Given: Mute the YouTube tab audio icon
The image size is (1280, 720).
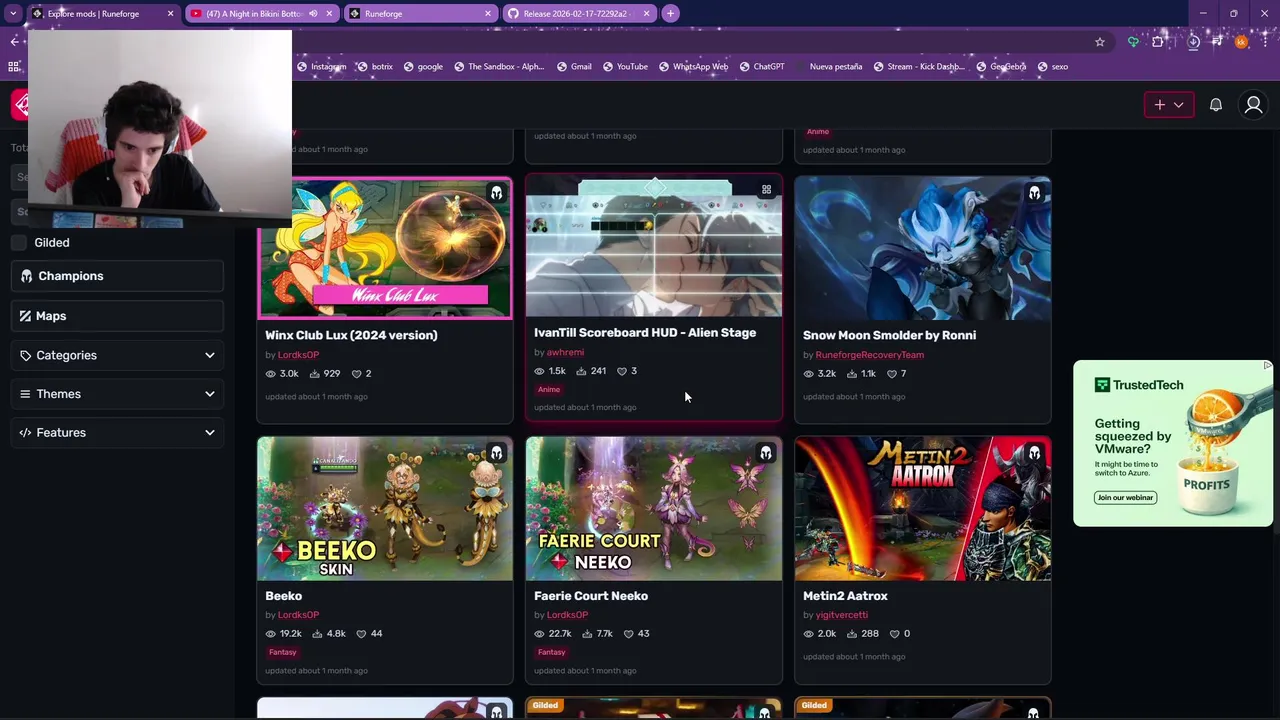Looking at the screenshot, I should [x=313, y=14].
